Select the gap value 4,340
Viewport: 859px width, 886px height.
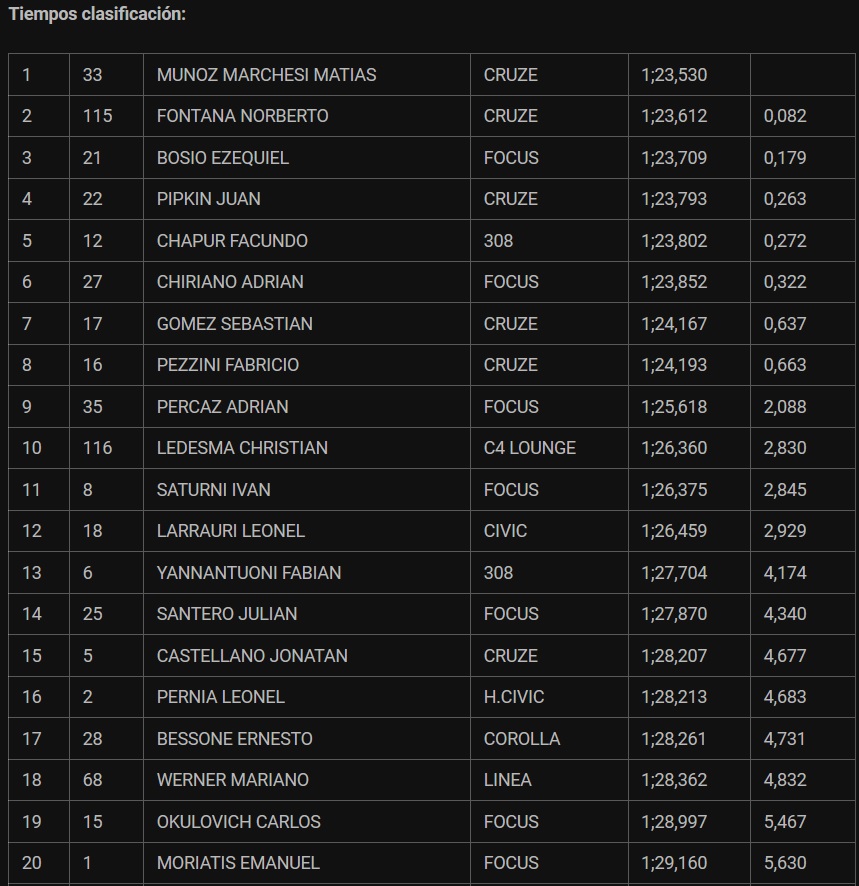tap(785, 614)
